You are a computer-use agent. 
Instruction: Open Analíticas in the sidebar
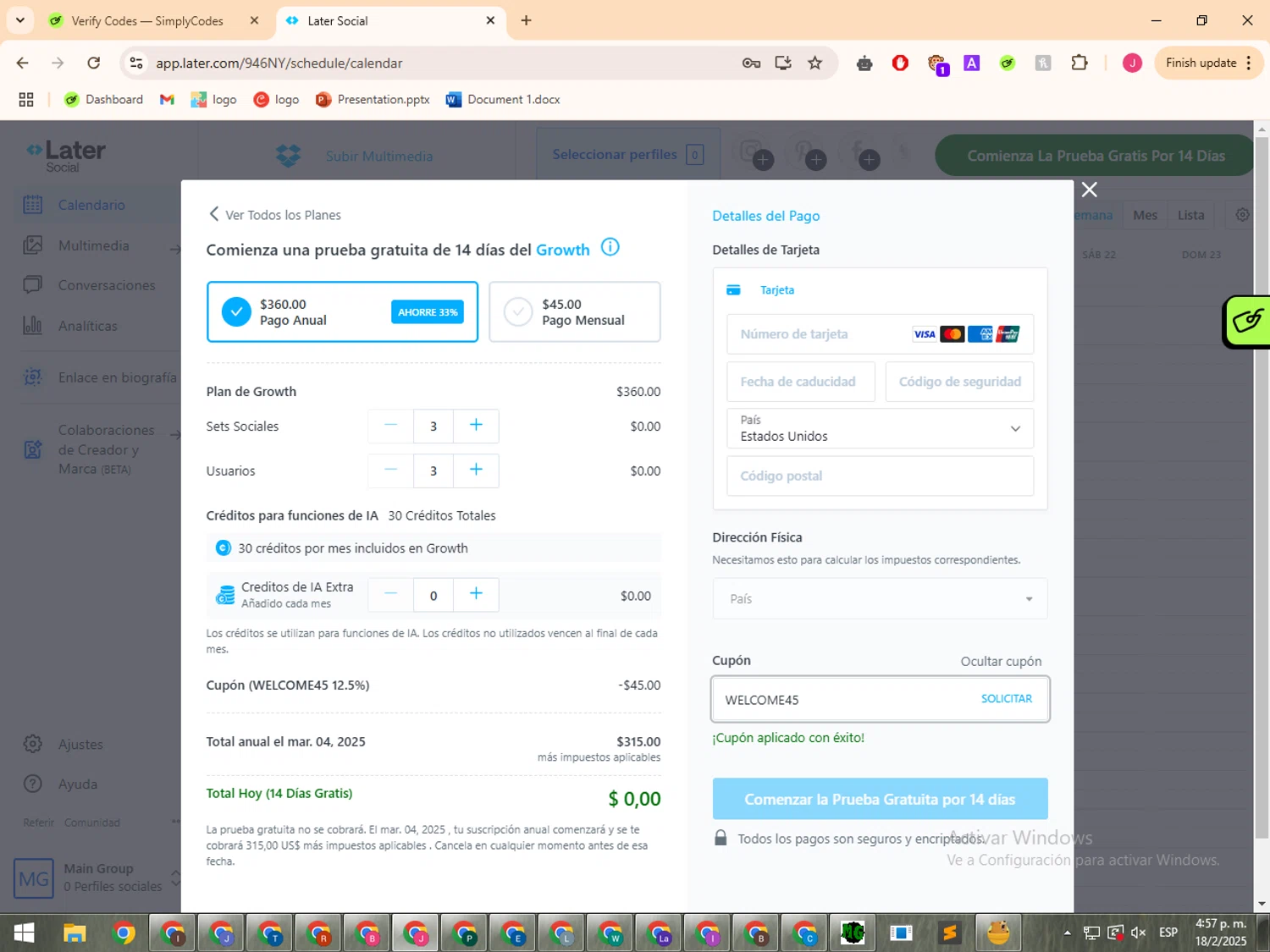pyautogui.click(x=88, y=326)
